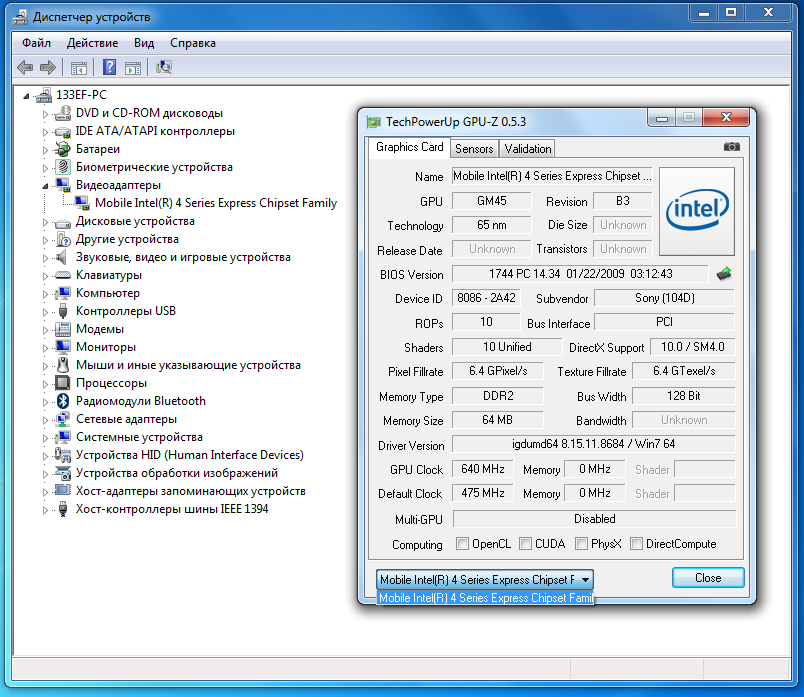Image resolution: width=804 pixels, height=697 pixels.
Task: Open the GPU selection dropdown
Action: 585,579
